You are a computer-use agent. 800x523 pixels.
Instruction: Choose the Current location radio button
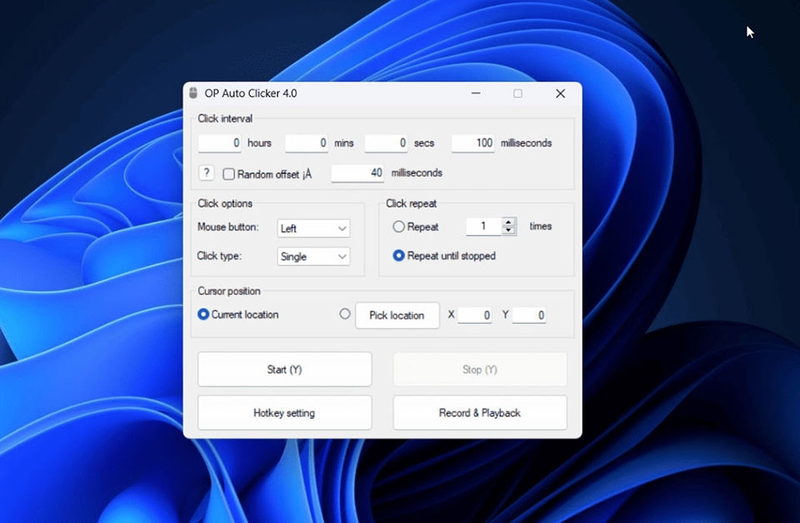coord(203,314)
